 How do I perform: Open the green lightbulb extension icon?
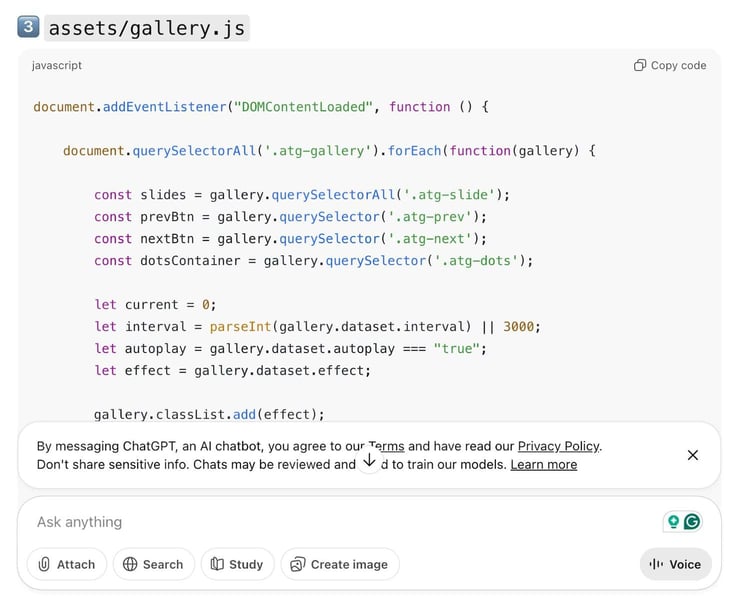673,521
